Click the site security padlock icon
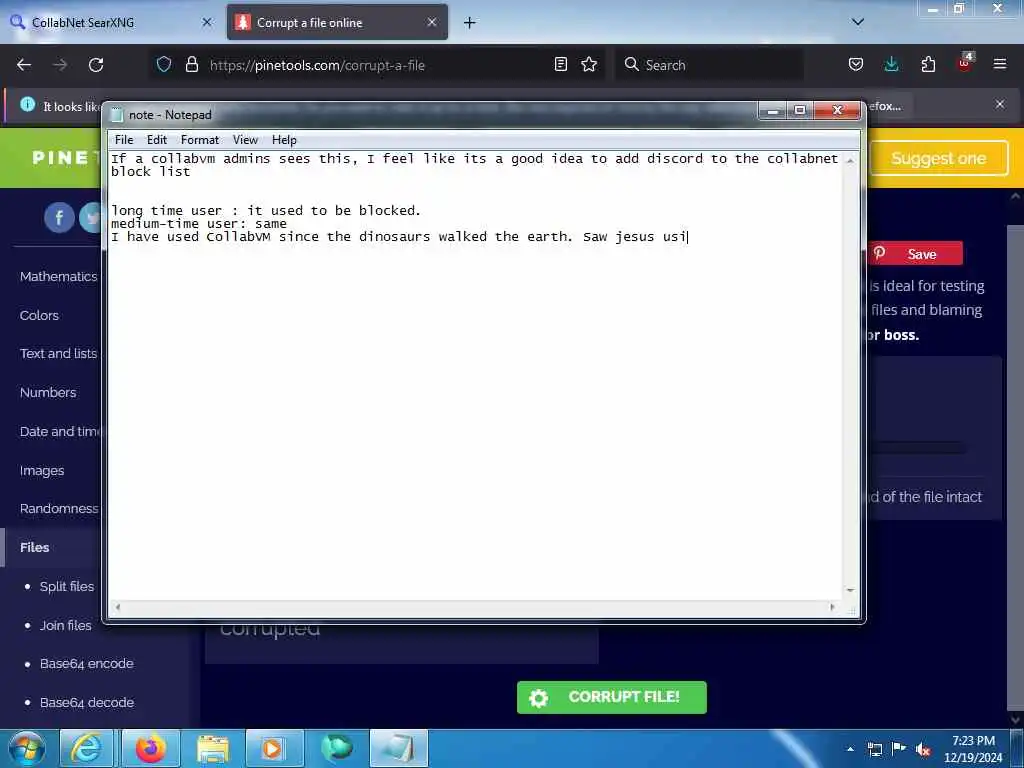 (x=191, y=65)
